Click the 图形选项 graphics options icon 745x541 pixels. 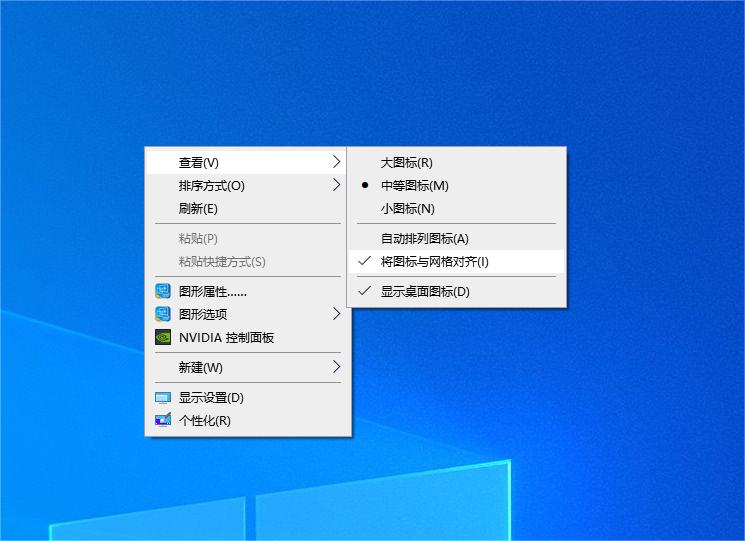pyautogui.click(x=163, y=315)
